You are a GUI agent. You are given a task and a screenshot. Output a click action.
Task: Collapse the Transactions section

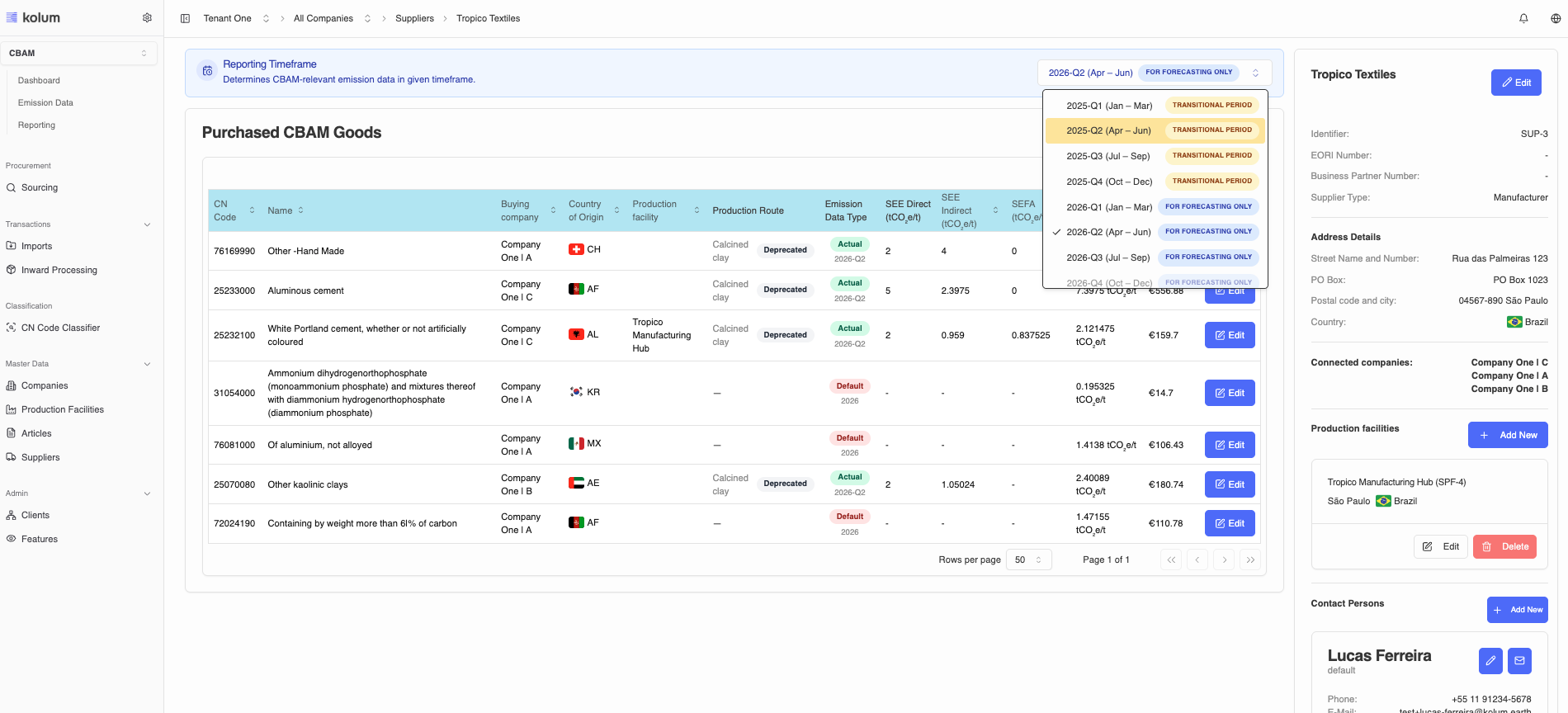(147, 224)
